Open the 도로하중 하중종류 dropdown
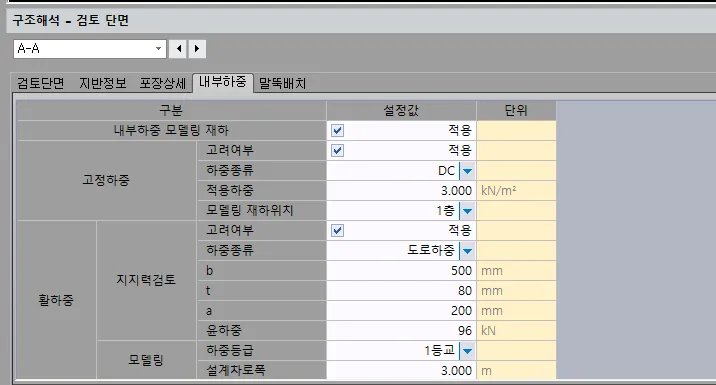Screen dimensions: 716x385 coord(467,250)
